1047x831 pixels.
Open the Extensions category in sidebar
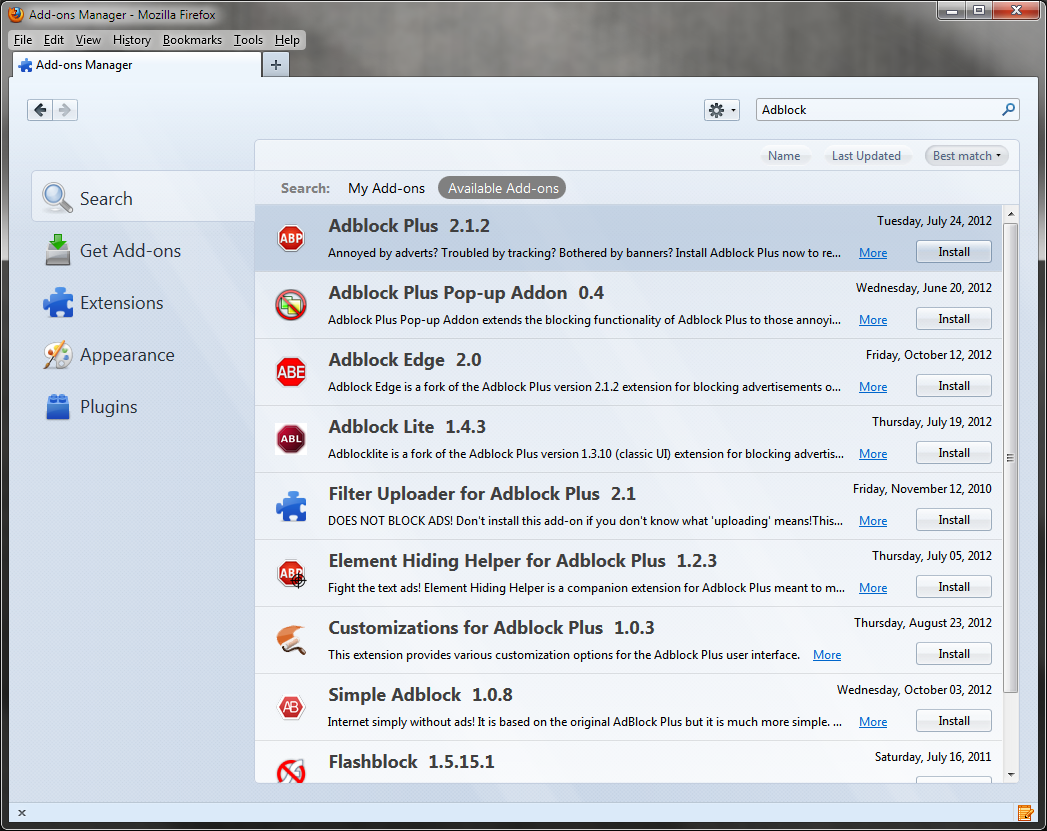(121, 303)
